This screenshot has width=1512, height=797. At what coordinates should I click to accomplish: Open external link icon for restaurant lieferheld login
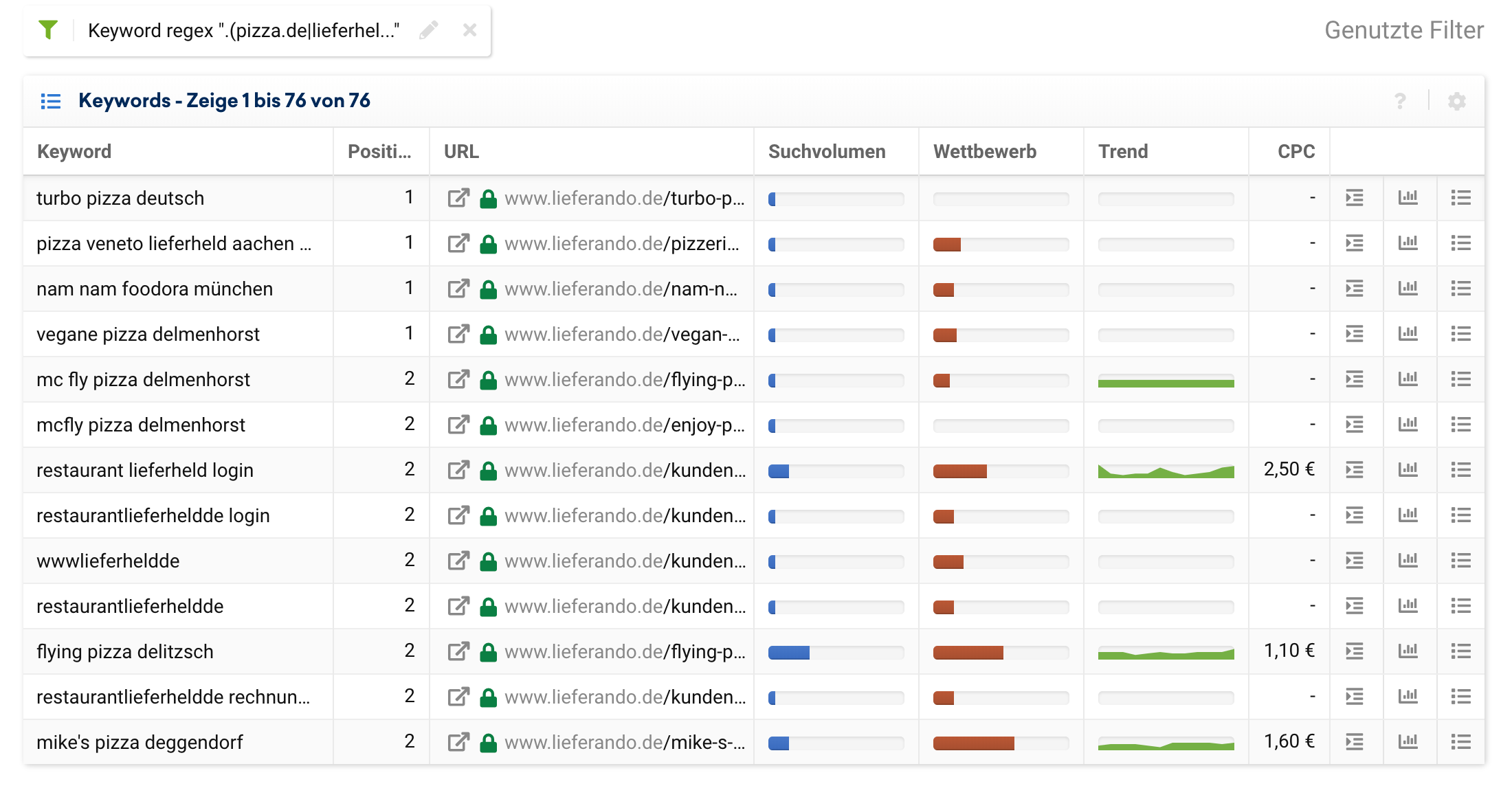[458, 470]
